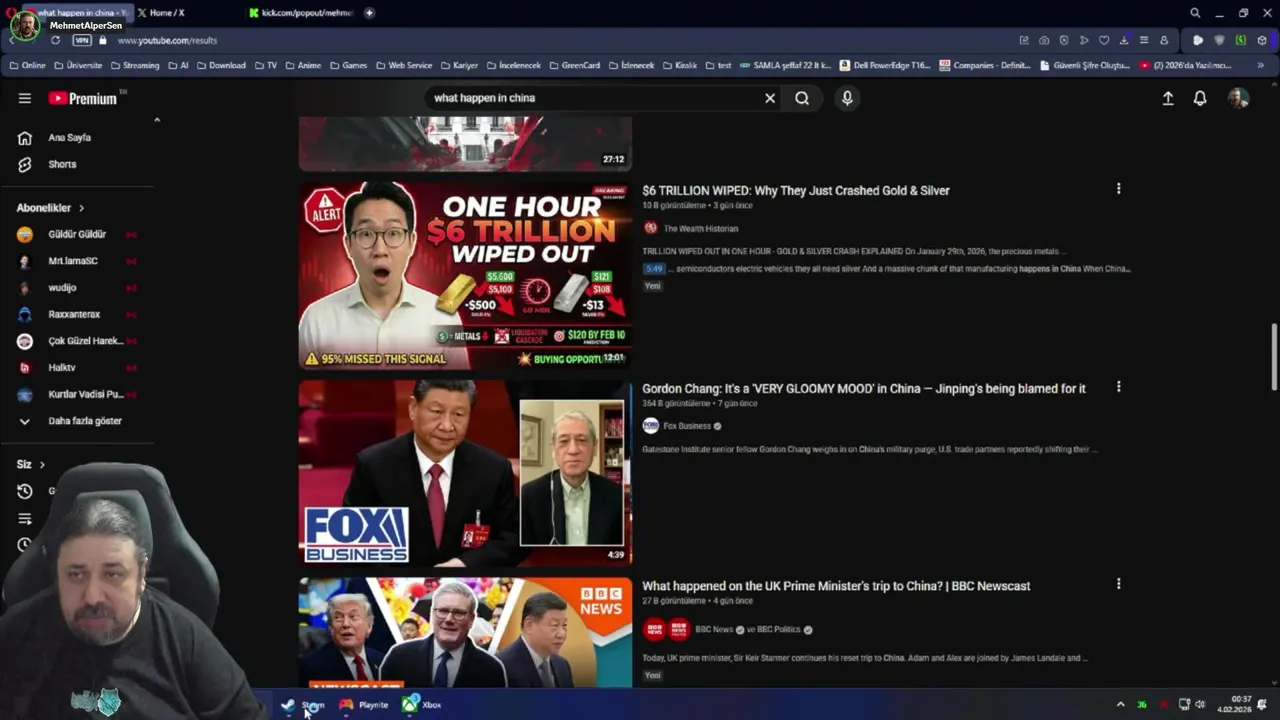Open the YouTube account avatar menu
Viewport: 1280px width, 720px height.
point(1238,98)
